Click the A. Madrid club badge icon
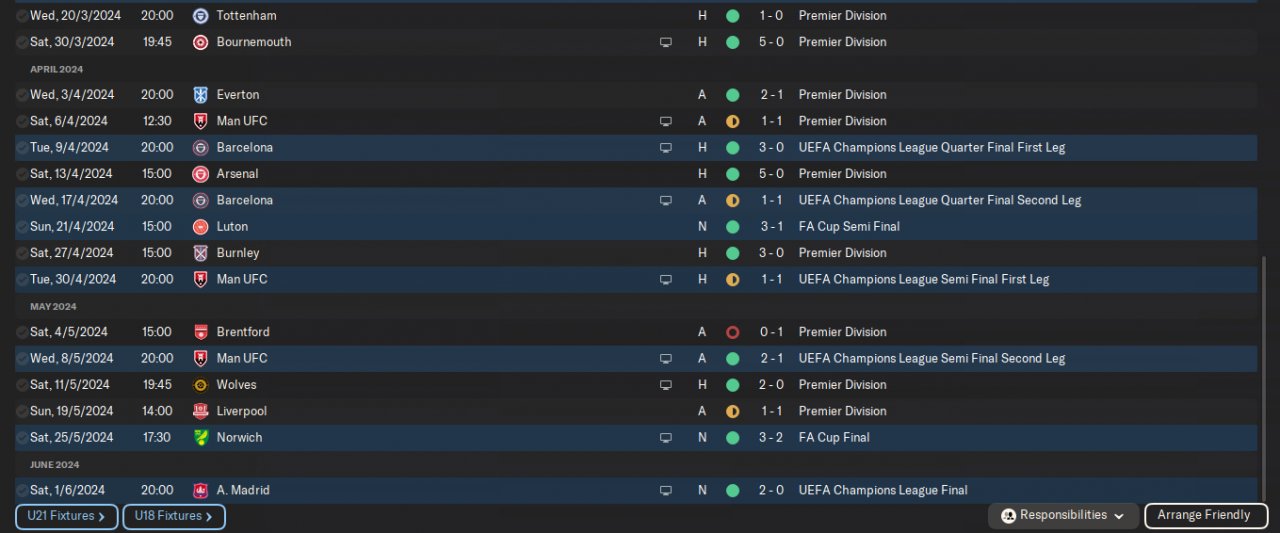 tap(200, 490)
